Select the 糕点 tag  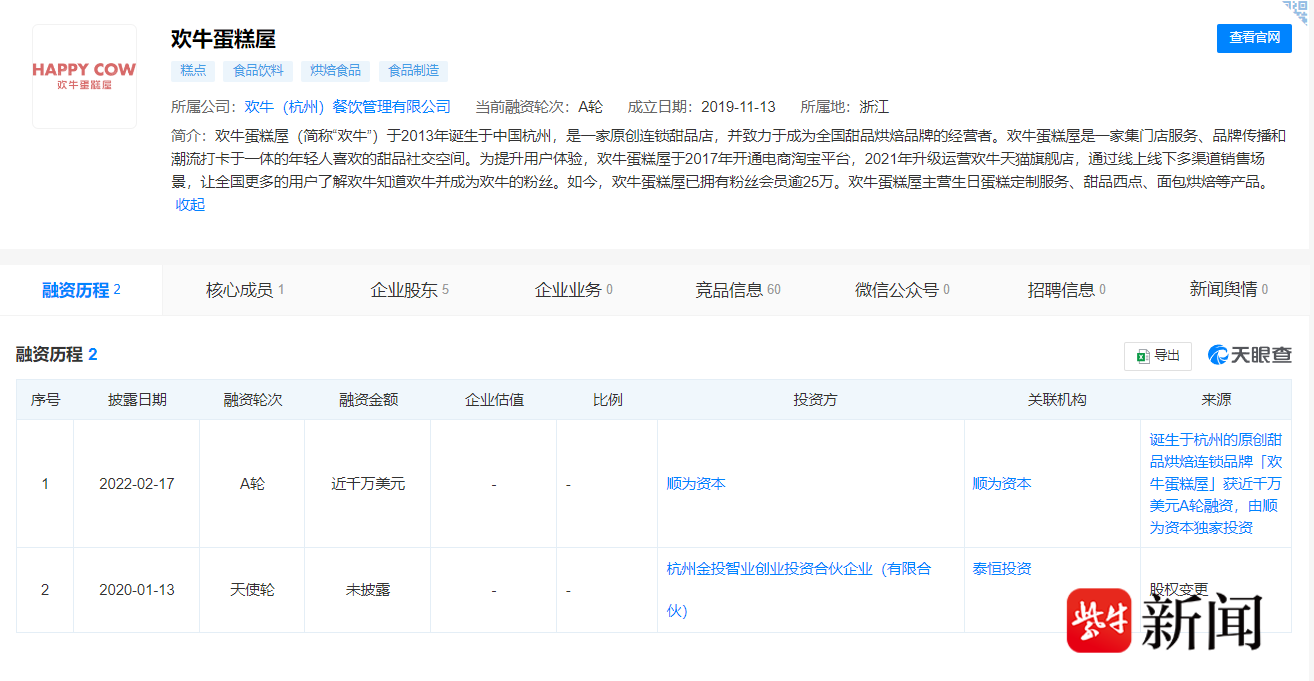point(193,71)
